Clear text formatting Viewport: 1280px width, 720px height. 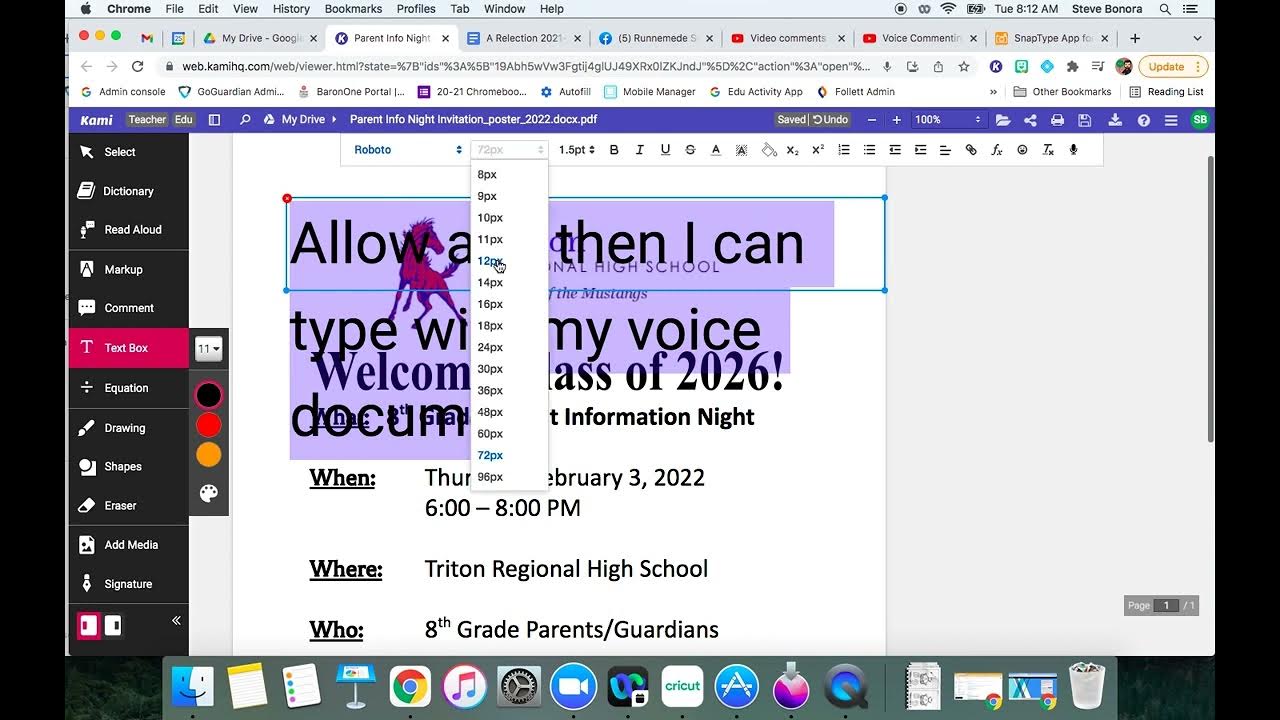[1048, 150]
